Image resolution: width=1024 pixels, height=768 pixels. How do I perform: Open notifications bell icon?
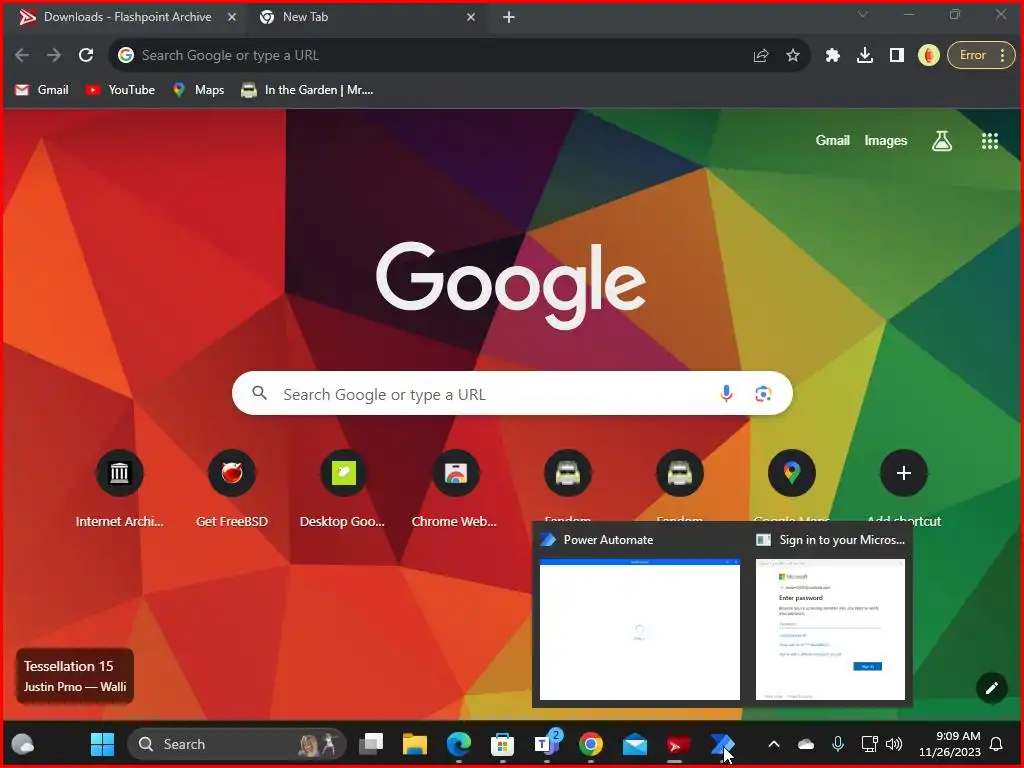point(997,744)
